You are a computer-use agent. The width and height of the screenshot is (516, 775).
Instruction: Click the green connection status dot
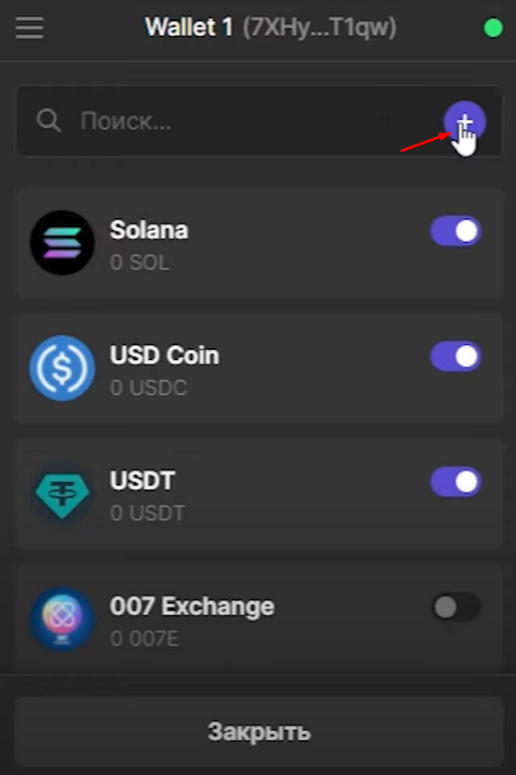click(493, 28)
